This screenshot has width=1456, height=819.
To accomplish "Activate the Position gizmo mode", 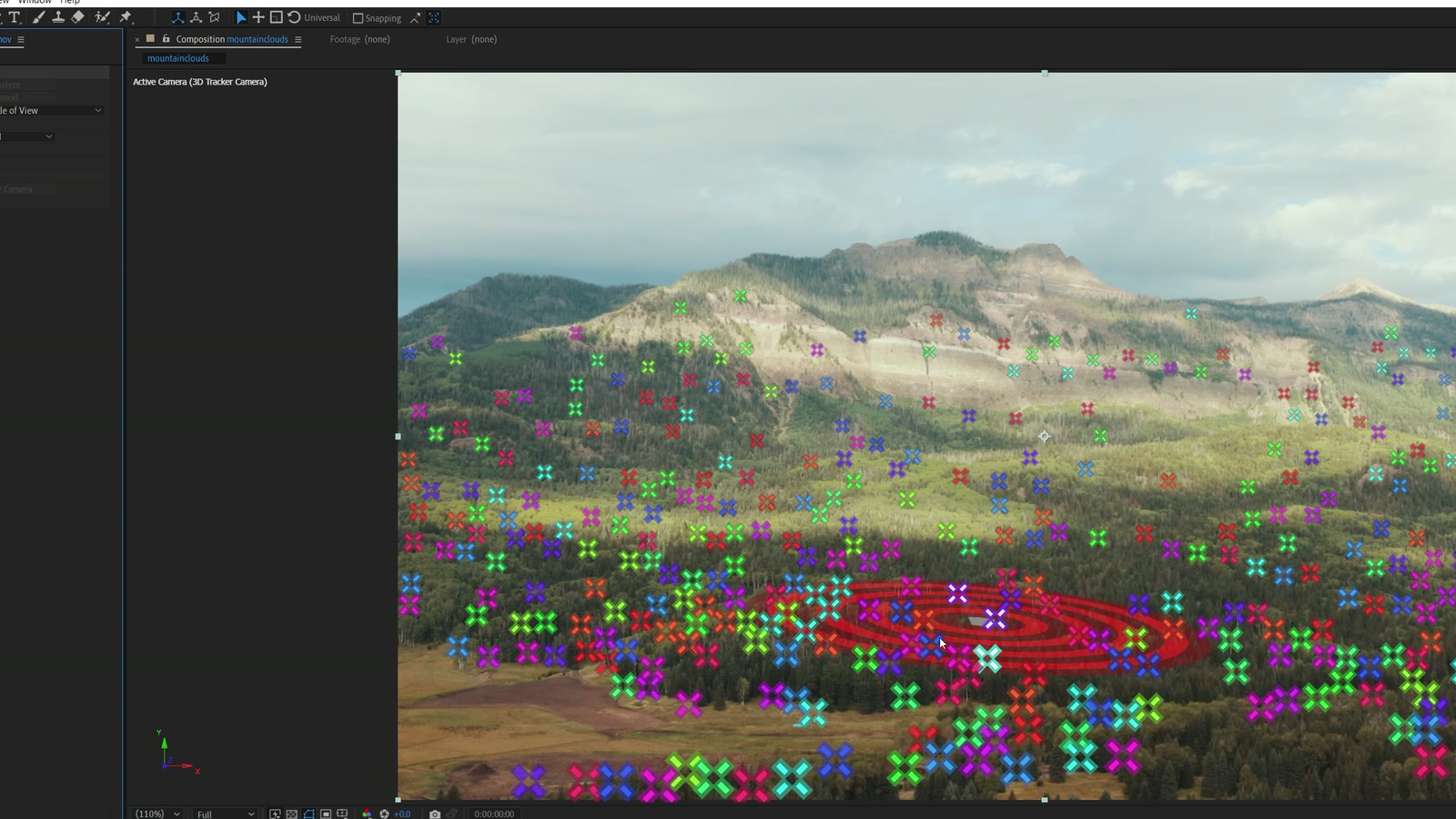I will (x=258, y=17).
